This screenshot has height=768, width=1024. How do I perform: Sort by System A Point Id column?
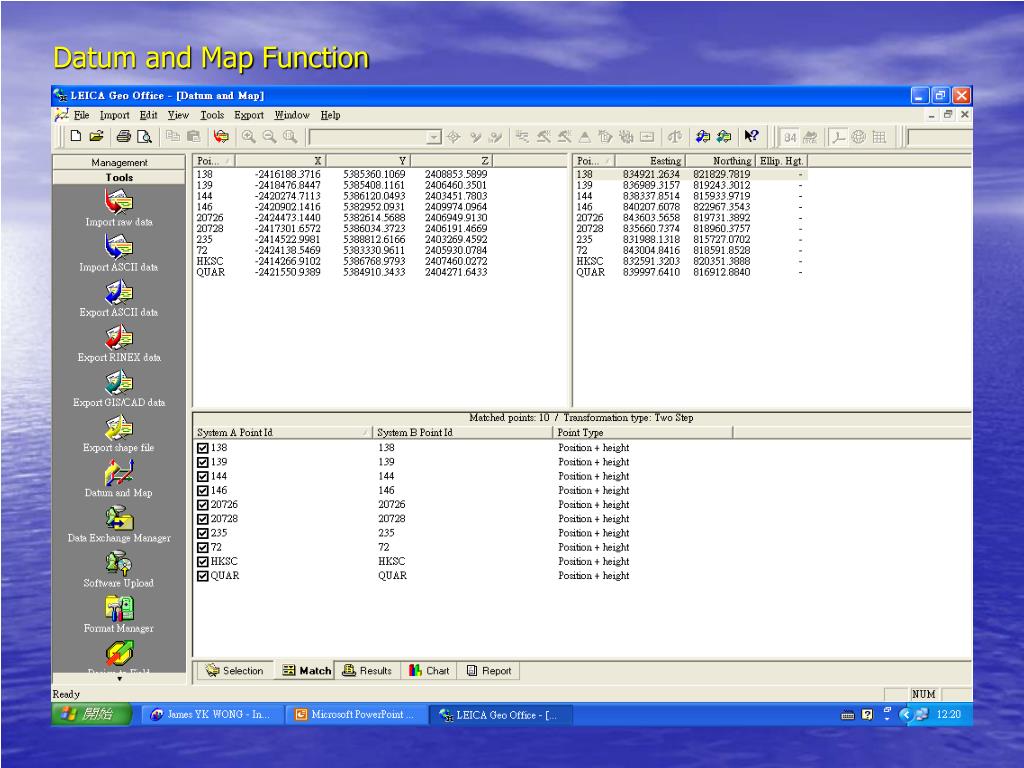pyautogui.click(x=282, y=432)
